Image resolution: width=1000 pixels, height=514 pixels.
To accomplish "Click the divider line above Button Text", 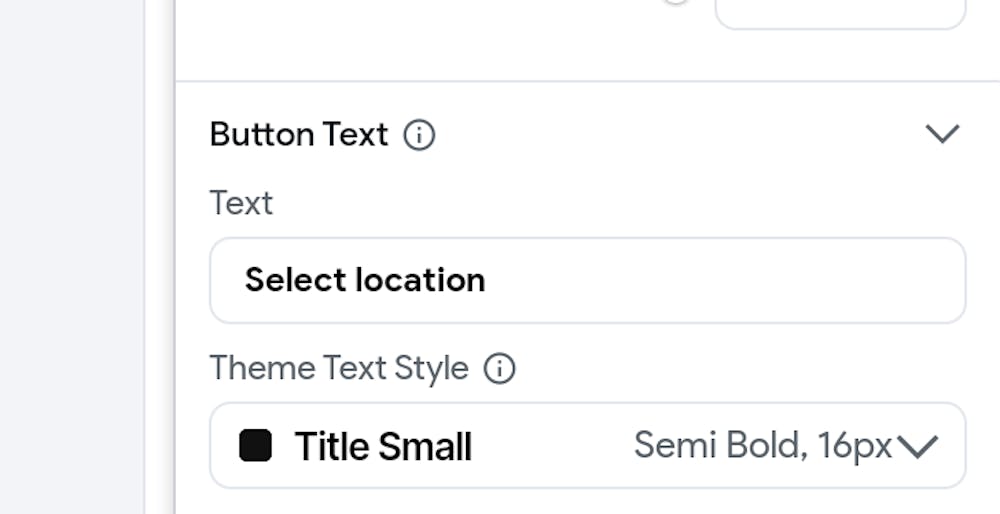I will pos(586,81).
